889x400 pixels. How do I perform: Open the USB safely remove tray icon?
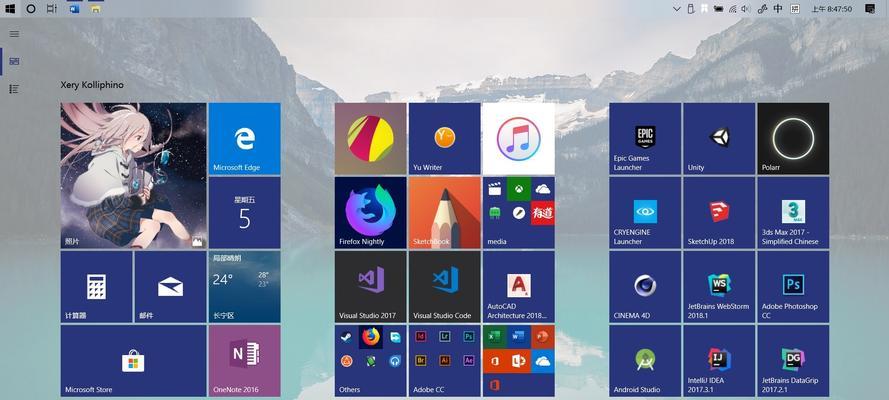click(691, 8)
